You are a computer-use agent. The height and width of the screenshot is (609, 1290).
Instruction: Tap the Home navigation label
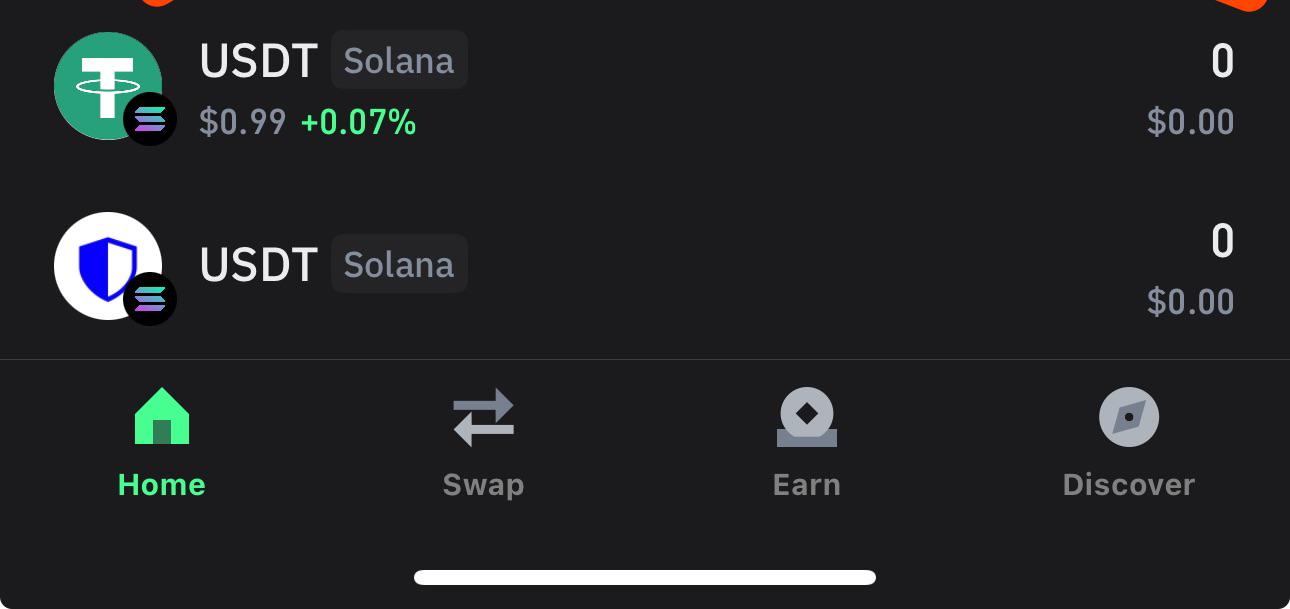161,484
